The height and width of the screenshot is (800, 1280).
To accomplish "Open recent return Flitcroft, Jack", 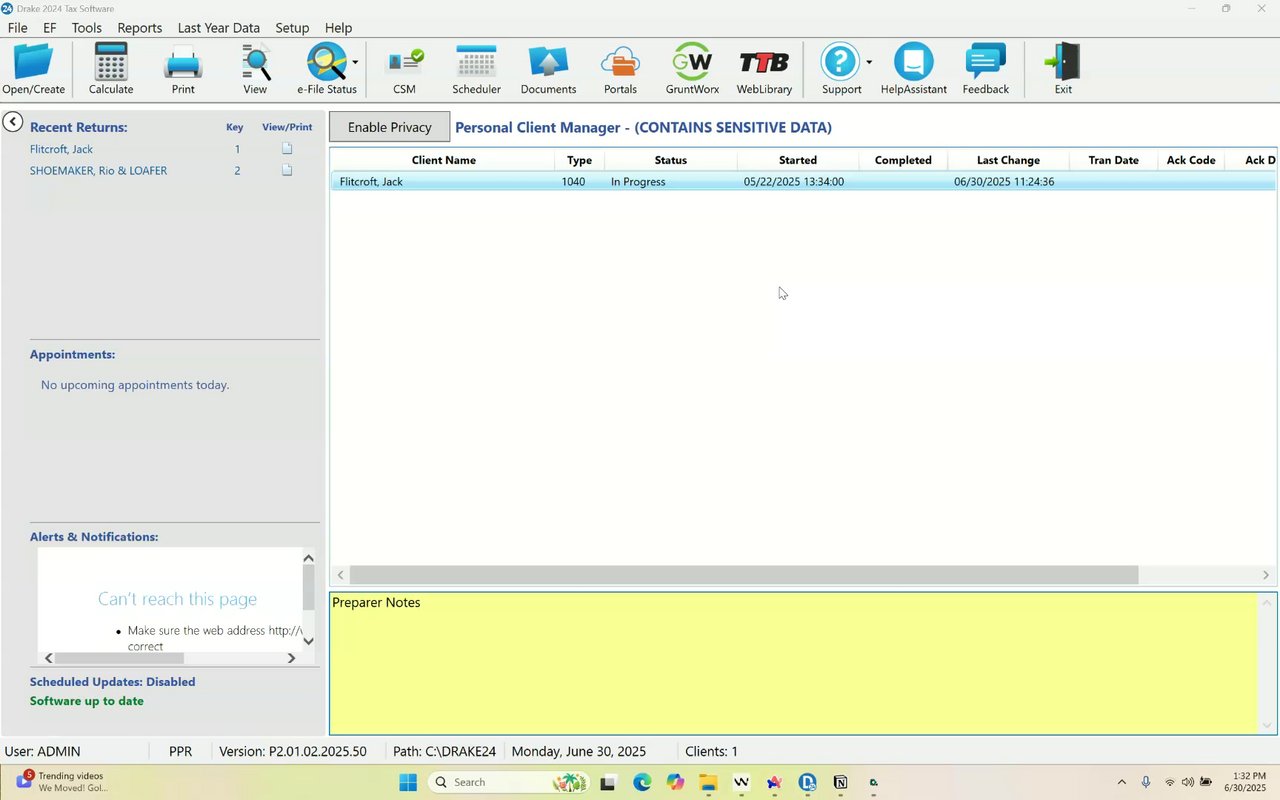I will coord(62,149).
